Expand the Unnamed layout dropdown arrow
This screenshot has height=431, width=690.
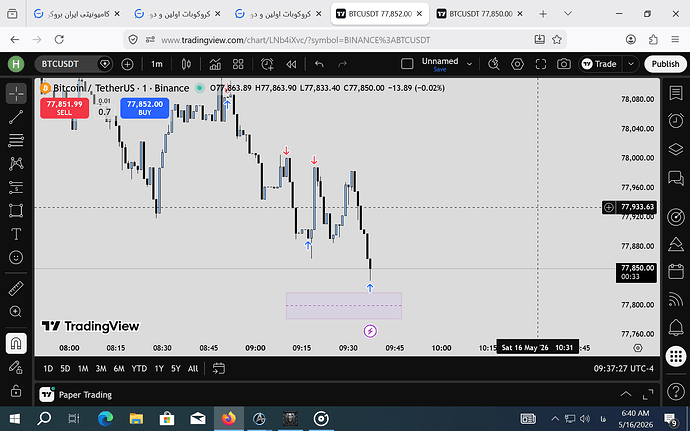(x=470, y=64)
